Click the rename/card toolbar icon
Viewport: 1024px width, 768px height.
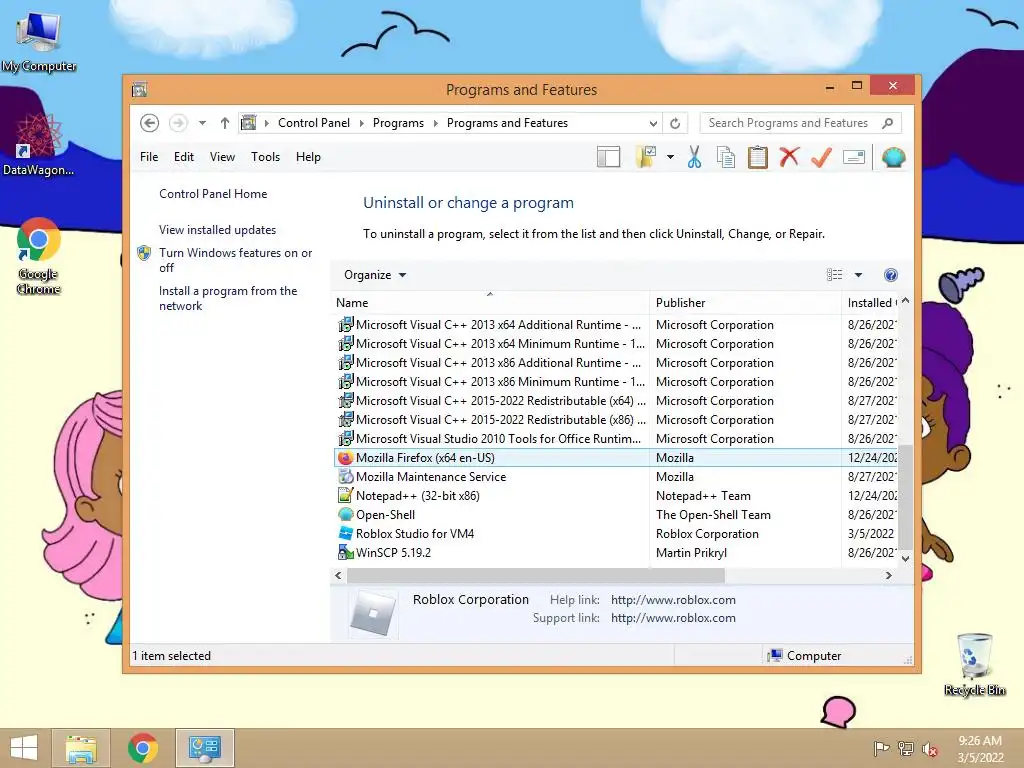[854, 157]
